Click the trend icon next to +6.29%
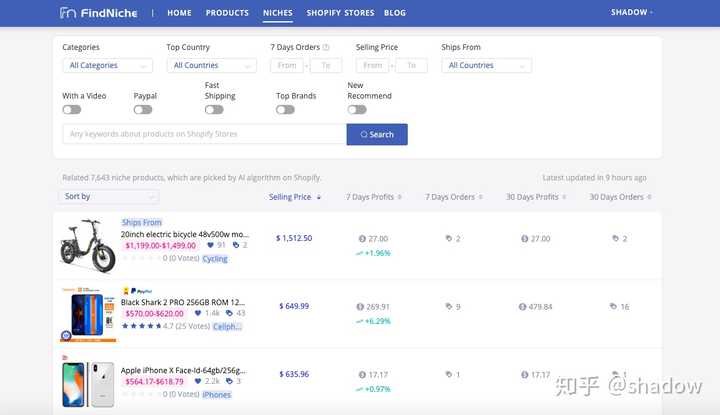 pyautogui.click(x=360, y=321)
